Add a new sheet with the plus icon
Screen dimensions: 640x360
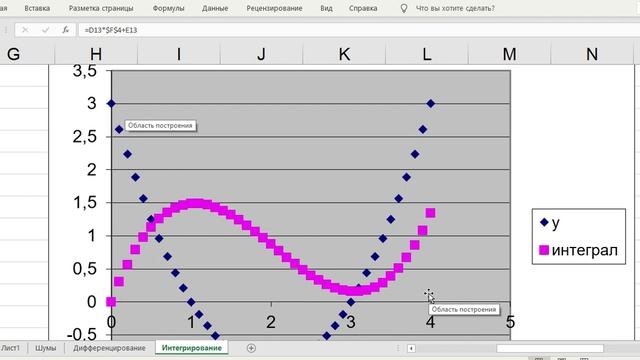click(251, 348)
